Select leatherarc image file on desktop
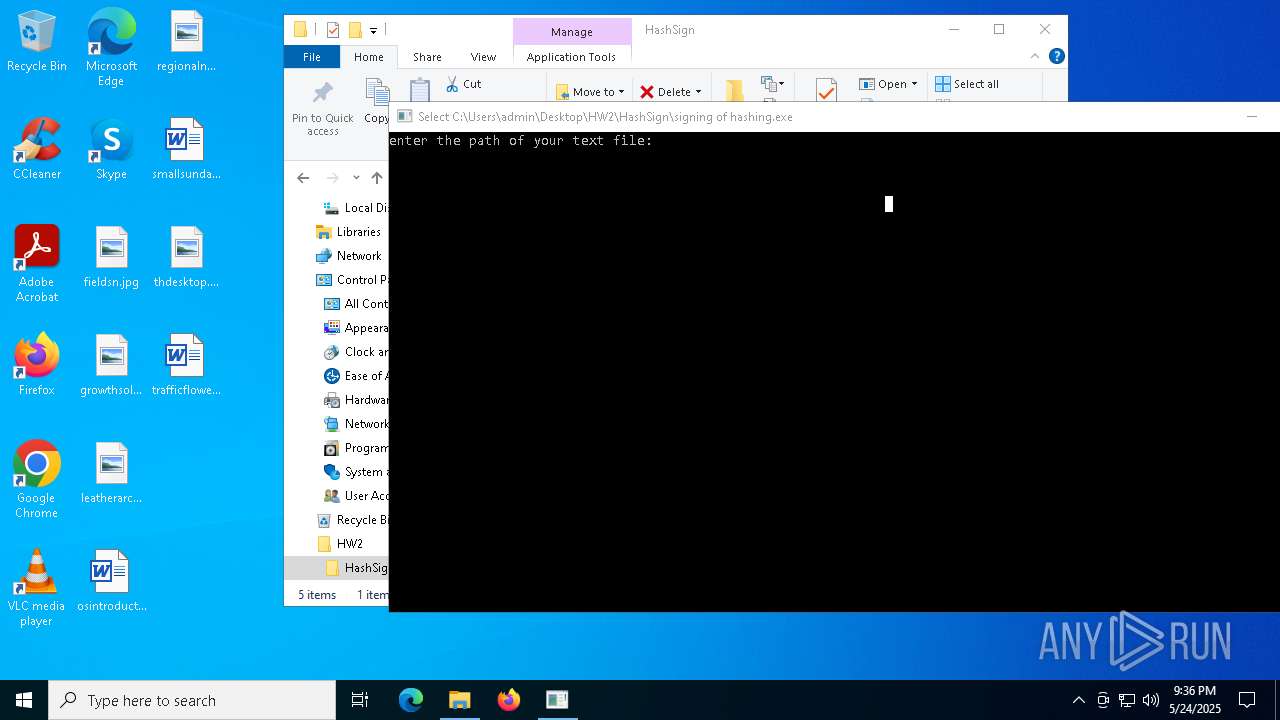The image size is (1280, 720). tap(111, 473)
